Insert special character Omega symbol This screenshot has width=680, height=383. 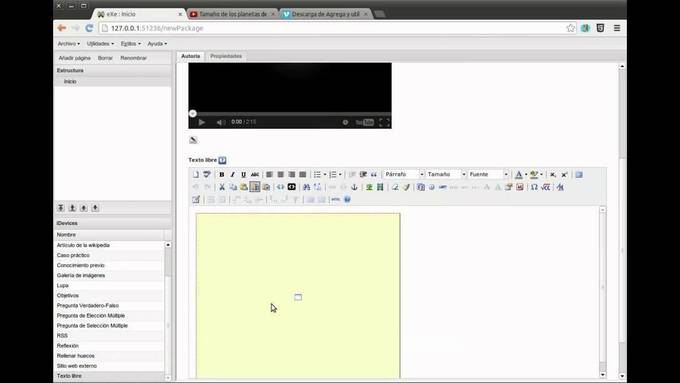click(534, 187)
